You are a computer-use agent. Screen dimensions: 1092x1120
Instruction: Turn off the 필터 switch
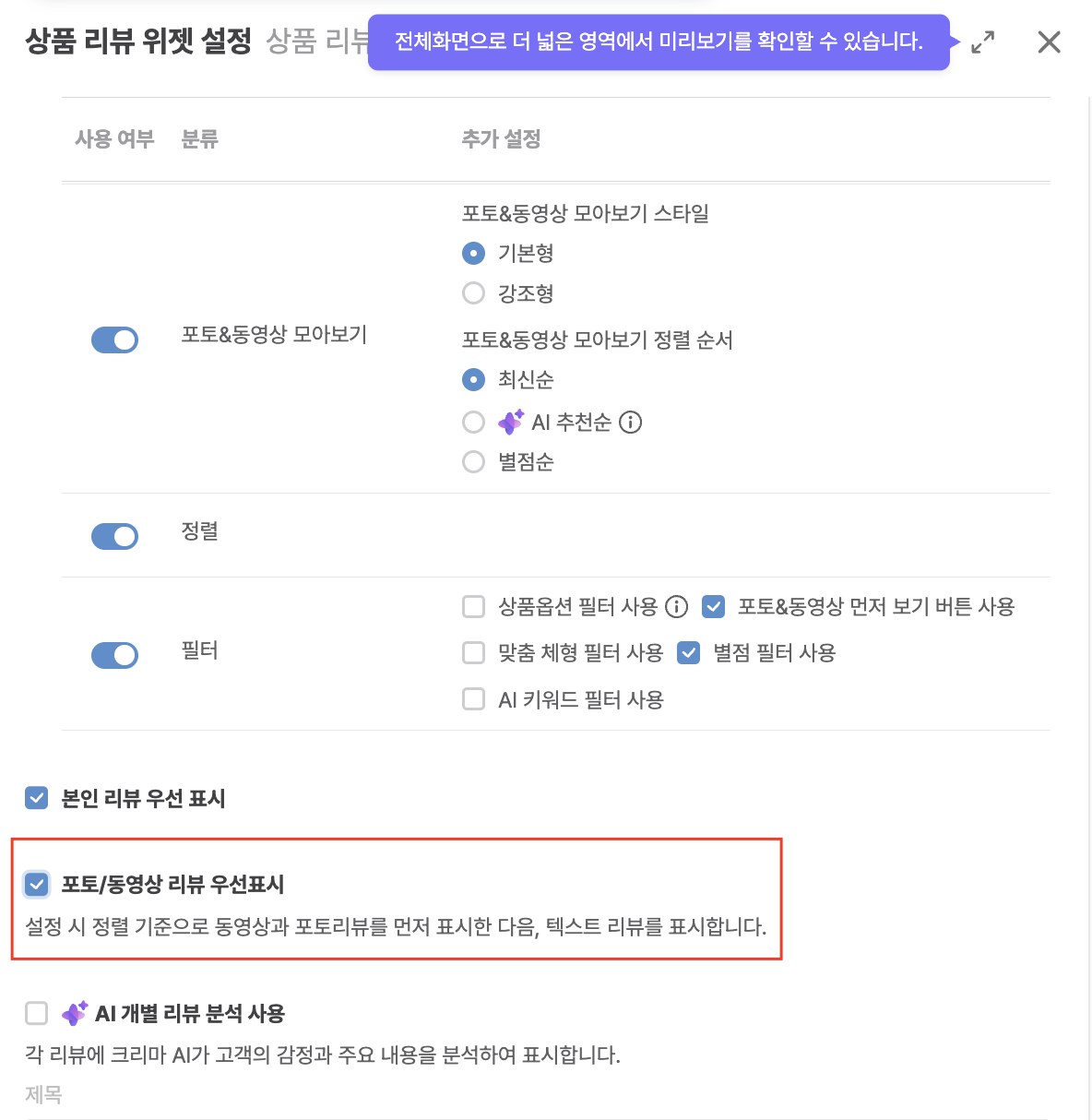coord(114,655)
